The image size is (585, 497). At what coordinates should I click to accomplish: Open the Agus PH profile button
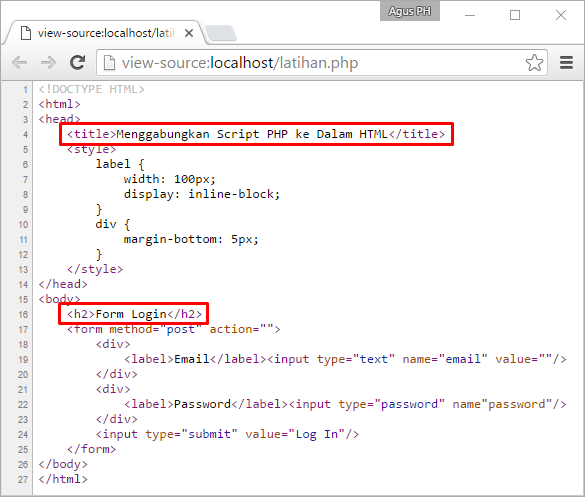click(410, 11)
